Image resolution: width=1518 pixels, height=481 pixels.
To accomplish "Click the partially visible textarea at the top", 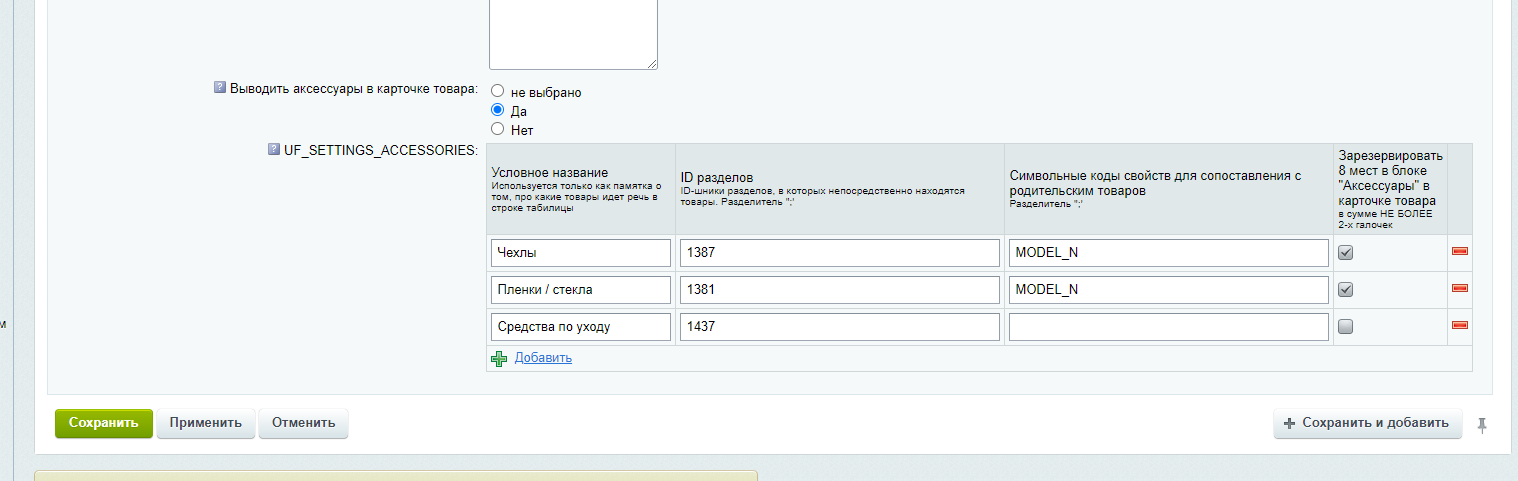I will (x=573, y=34).
